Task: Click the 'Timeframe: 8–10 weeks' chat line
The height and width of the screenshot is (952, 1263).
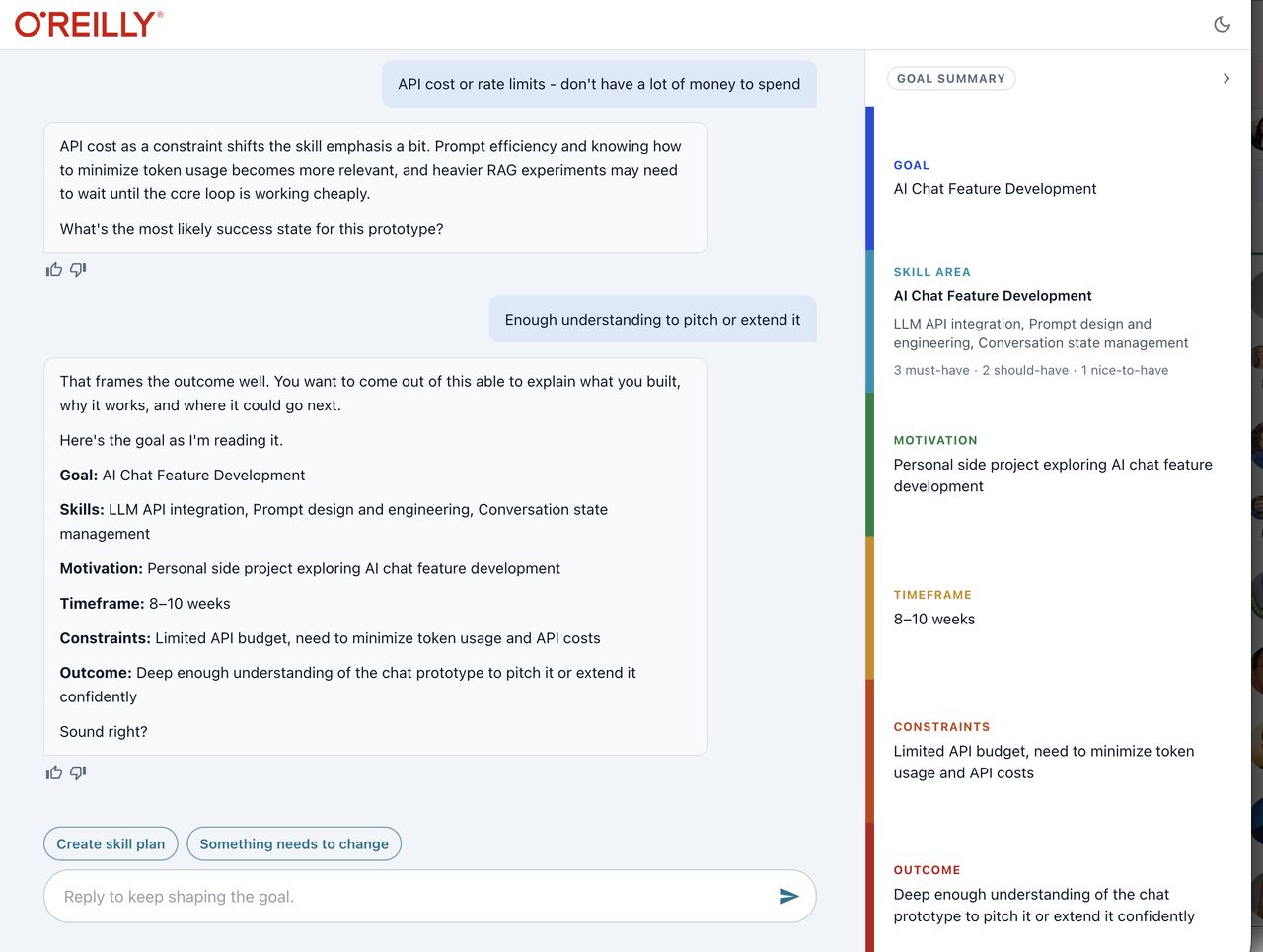Action: pos(145,604)
